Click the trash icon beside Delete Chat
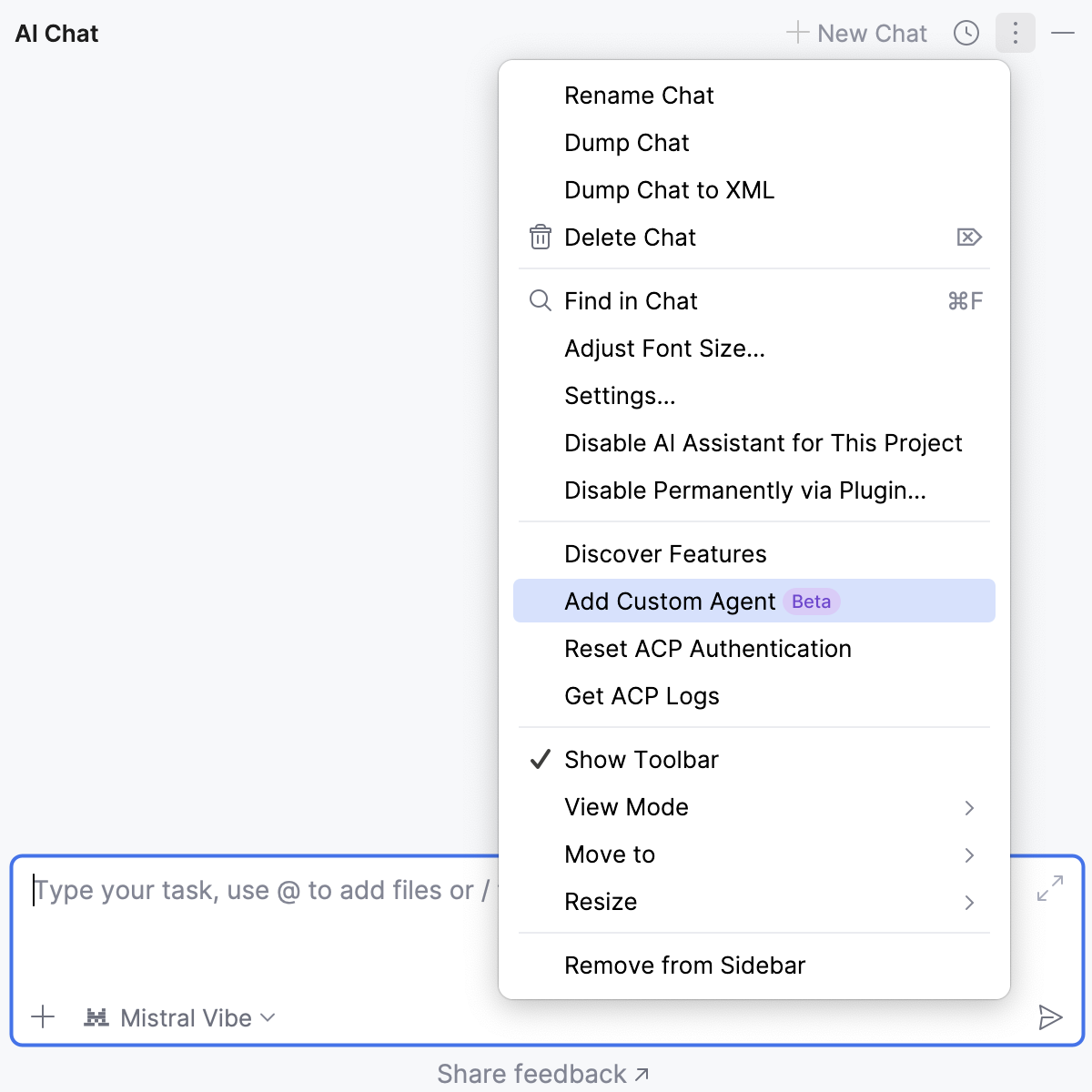The image size is (1092, 1092). [540, 237]
